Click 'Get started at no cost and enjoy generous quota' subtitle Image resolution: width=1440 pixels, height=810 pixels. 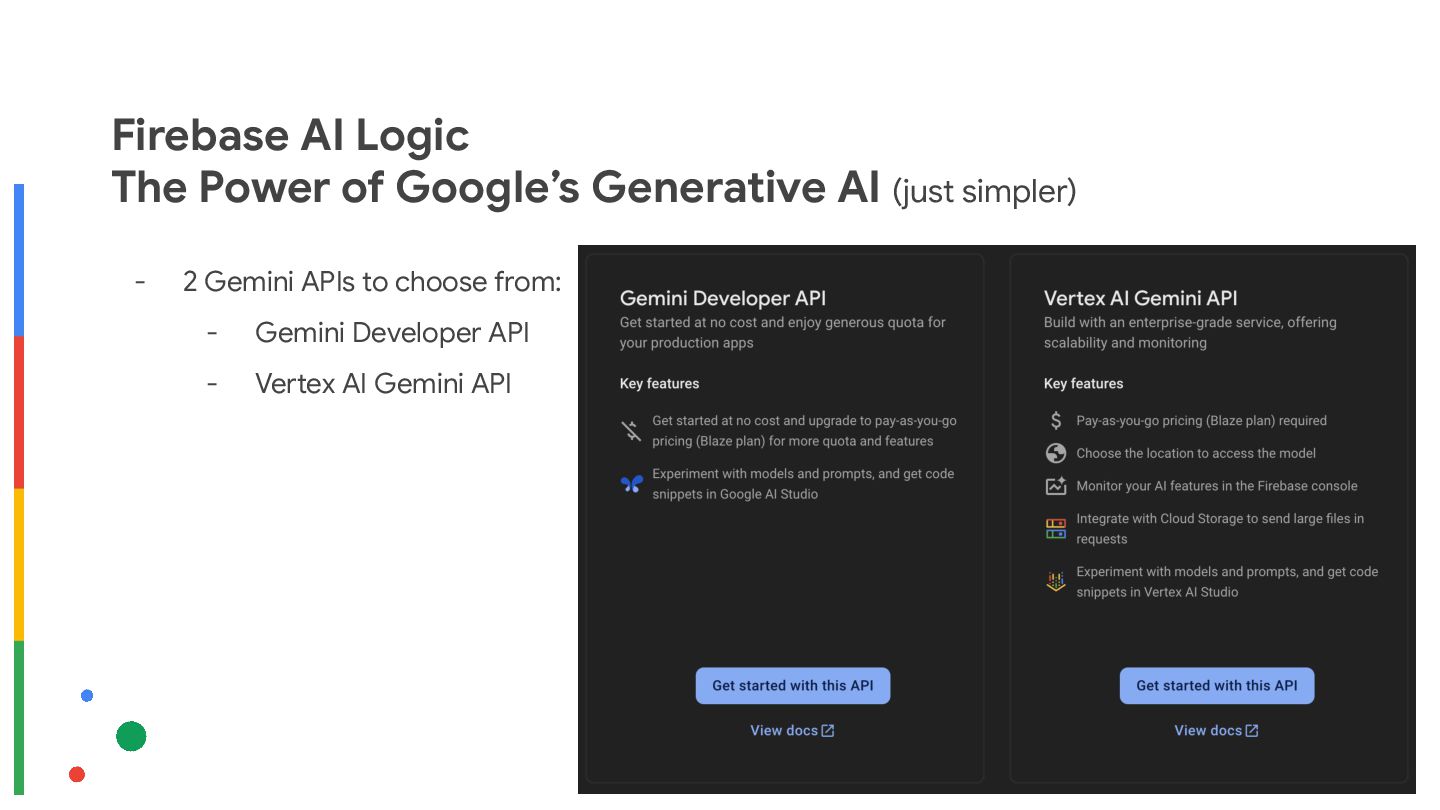tap(783, 332)
